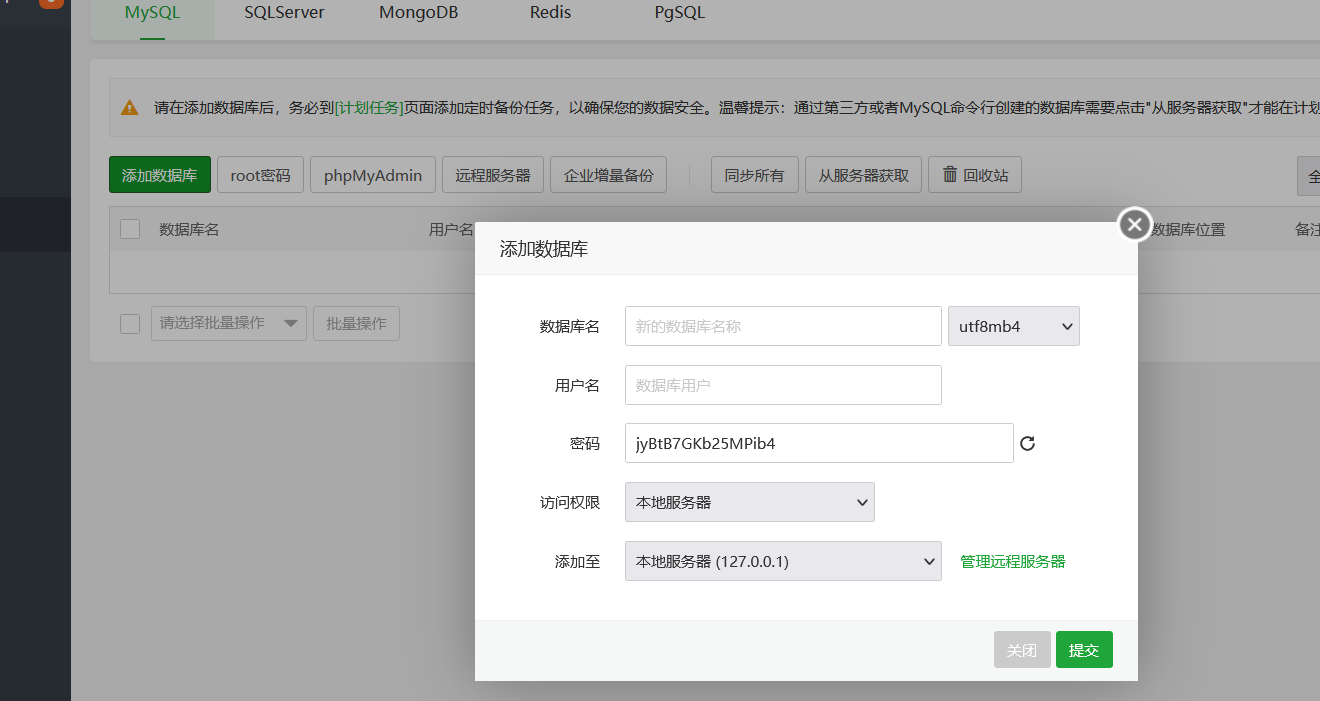Open the 回收站 recycle bin button

tap(975, 175)
